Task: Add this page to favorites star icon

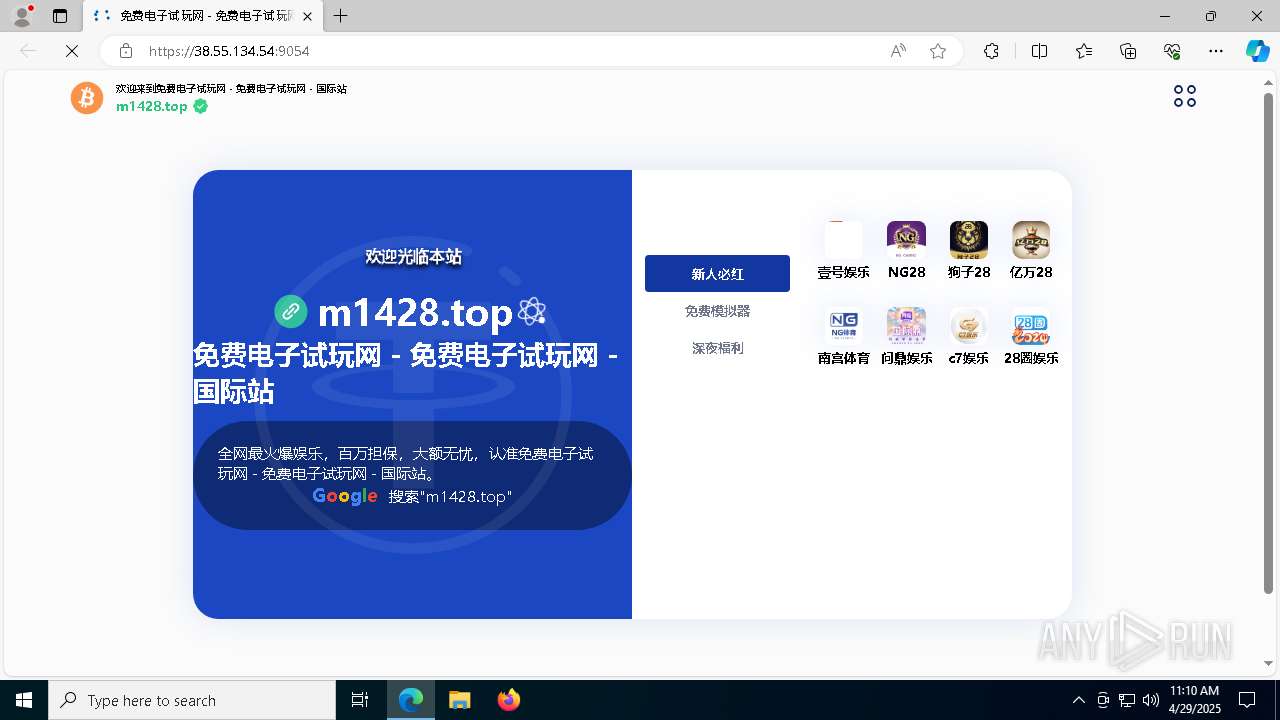Action: point(938,51)
